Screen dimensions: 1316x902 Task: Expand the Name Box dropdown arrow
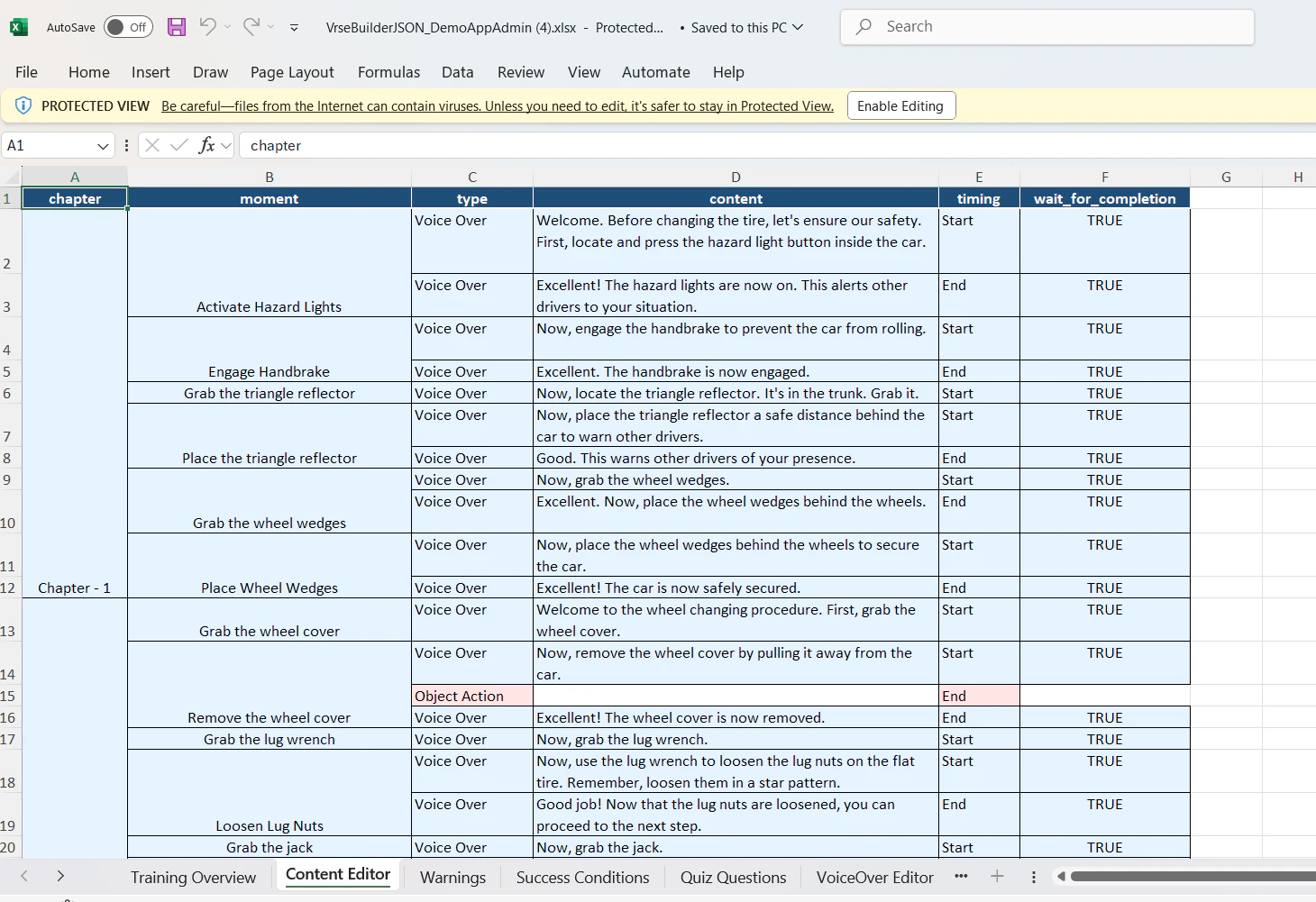(104, 146)
